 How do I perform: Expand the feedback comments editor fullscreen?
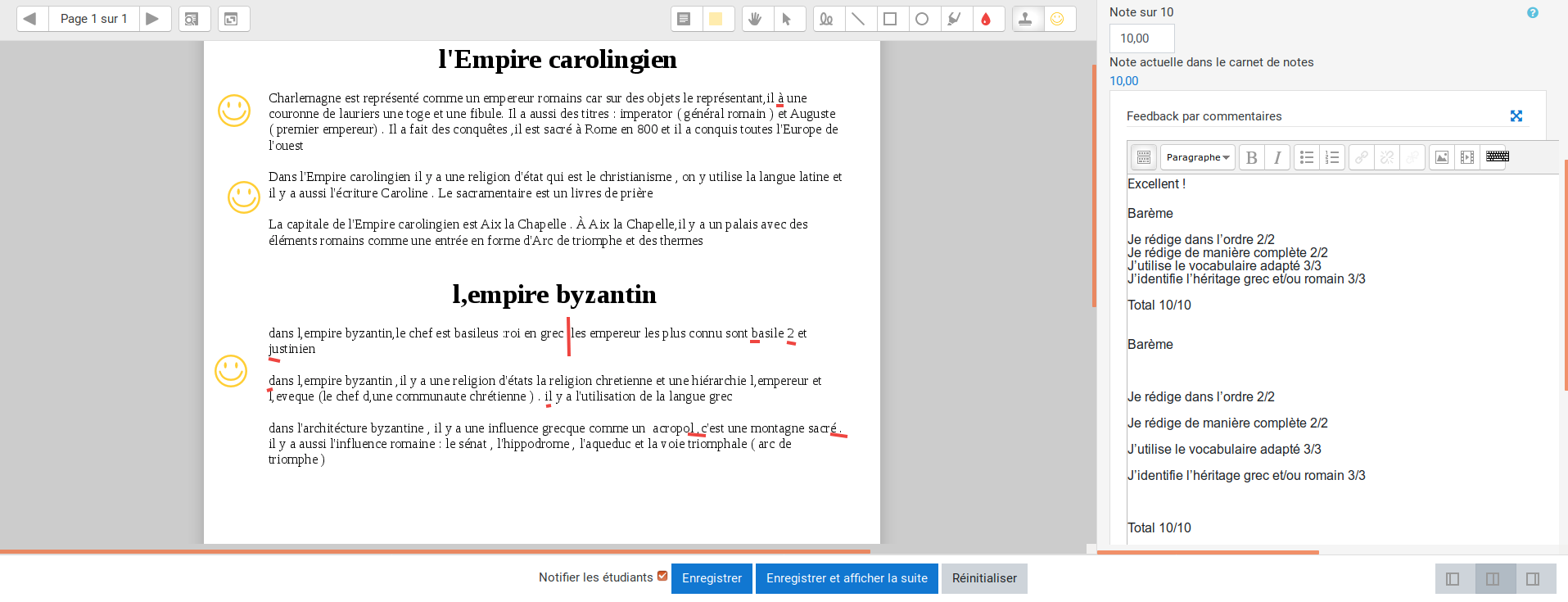[x=1516, y=116]
